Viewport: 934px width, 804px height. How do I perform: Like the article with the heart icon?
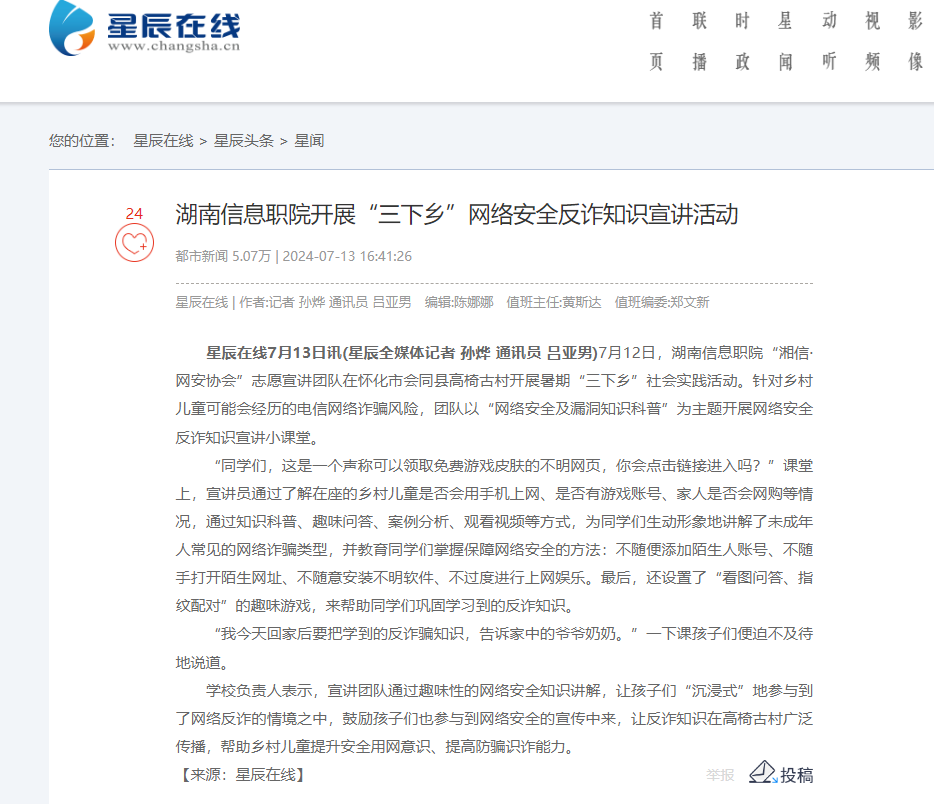[x=134, y=243]
